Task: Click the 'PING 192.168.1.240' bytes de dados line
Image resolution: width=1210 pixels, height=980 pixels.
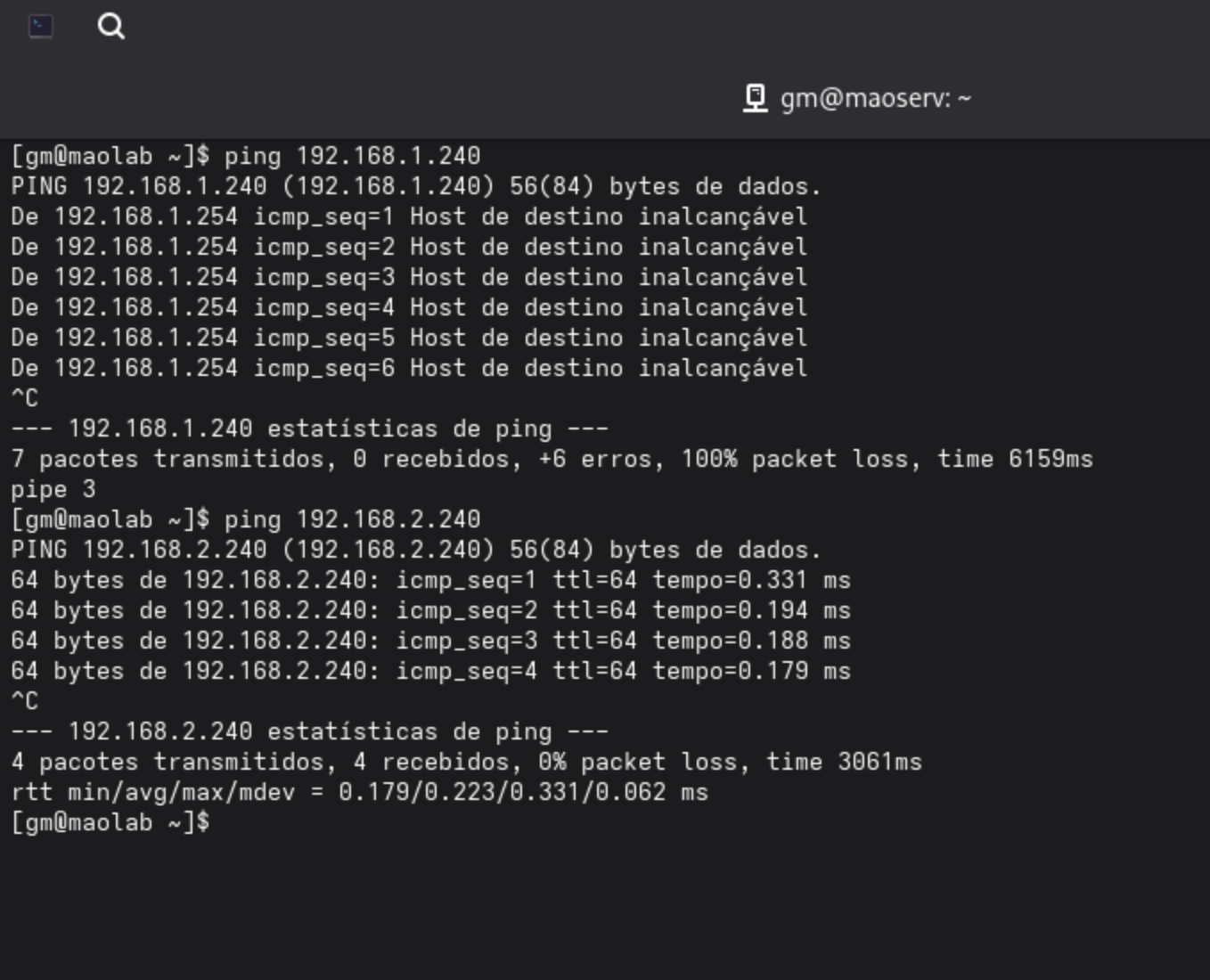Action: (x=415, y=186)
